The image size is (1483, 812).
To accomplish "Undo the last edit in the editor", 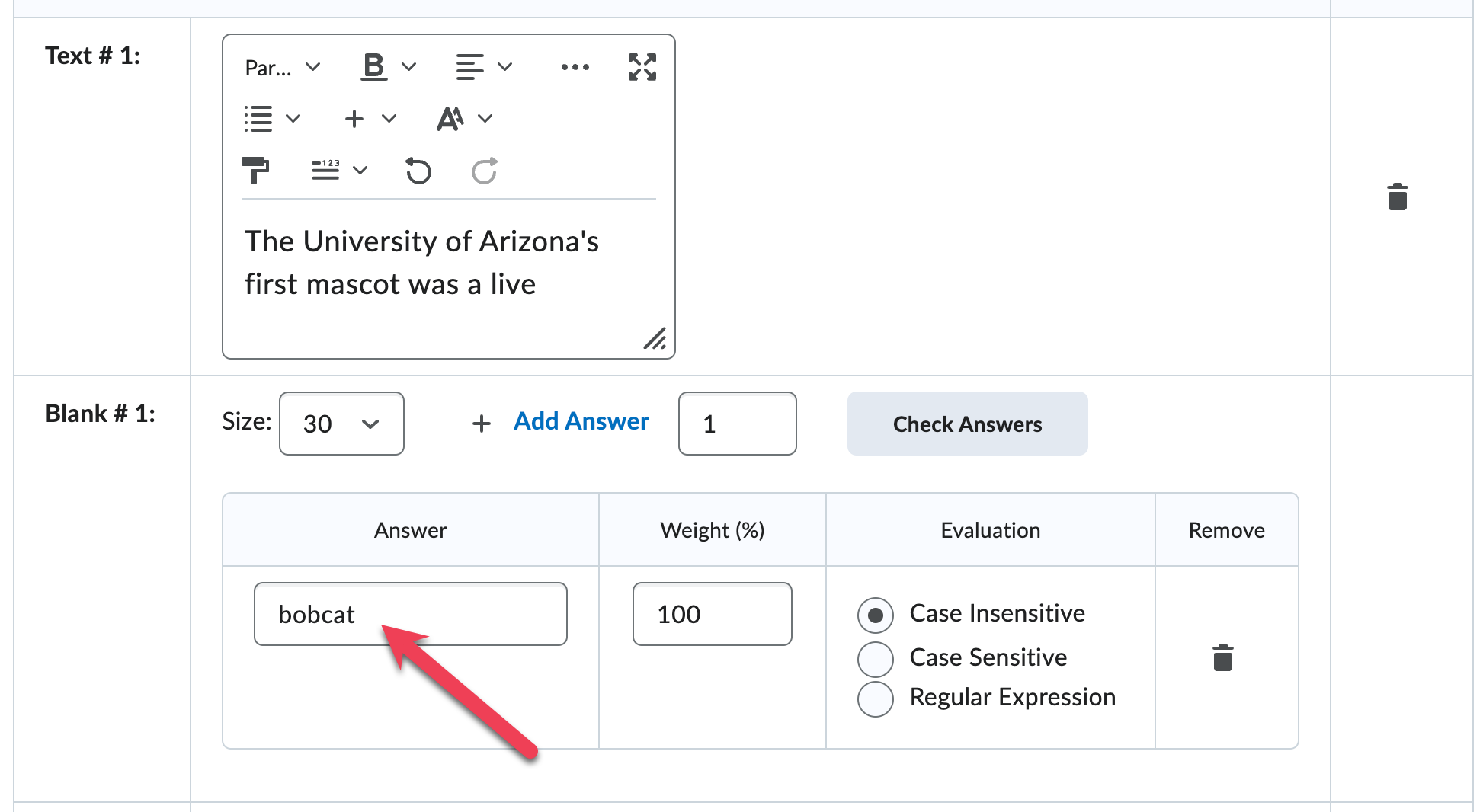I will [x=418, y=171].
